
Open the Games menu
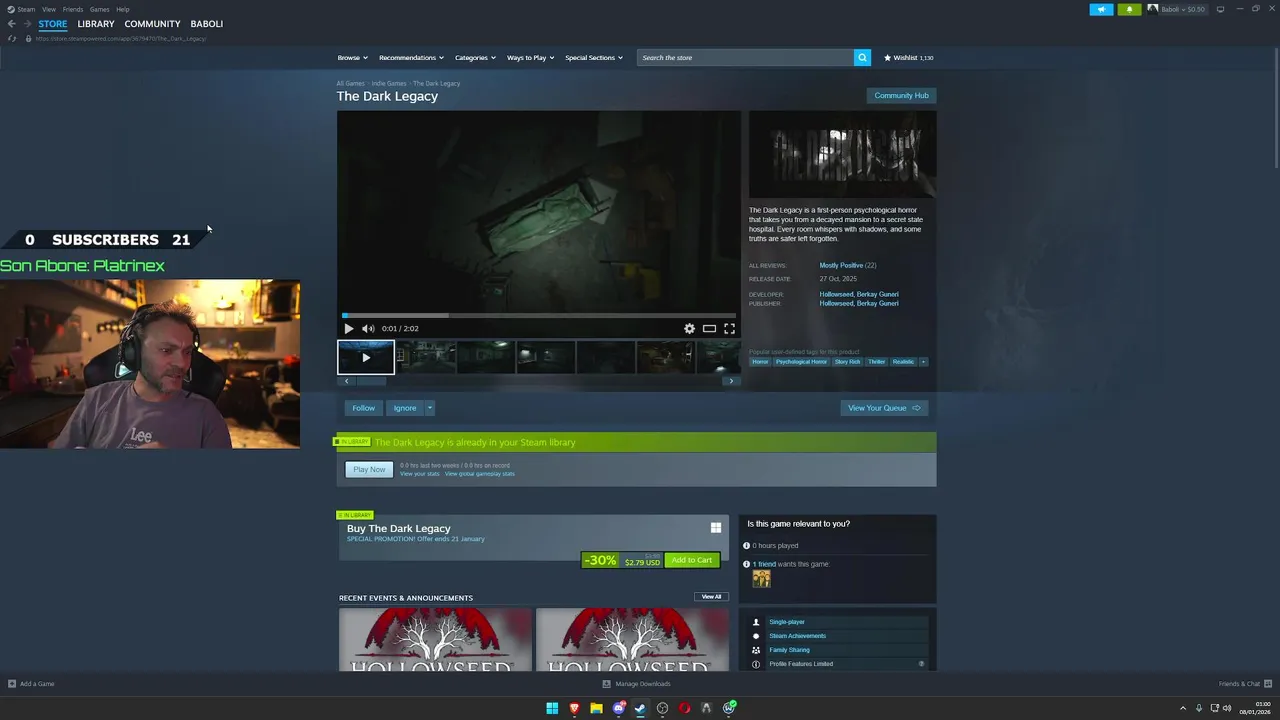click(99, 9)
